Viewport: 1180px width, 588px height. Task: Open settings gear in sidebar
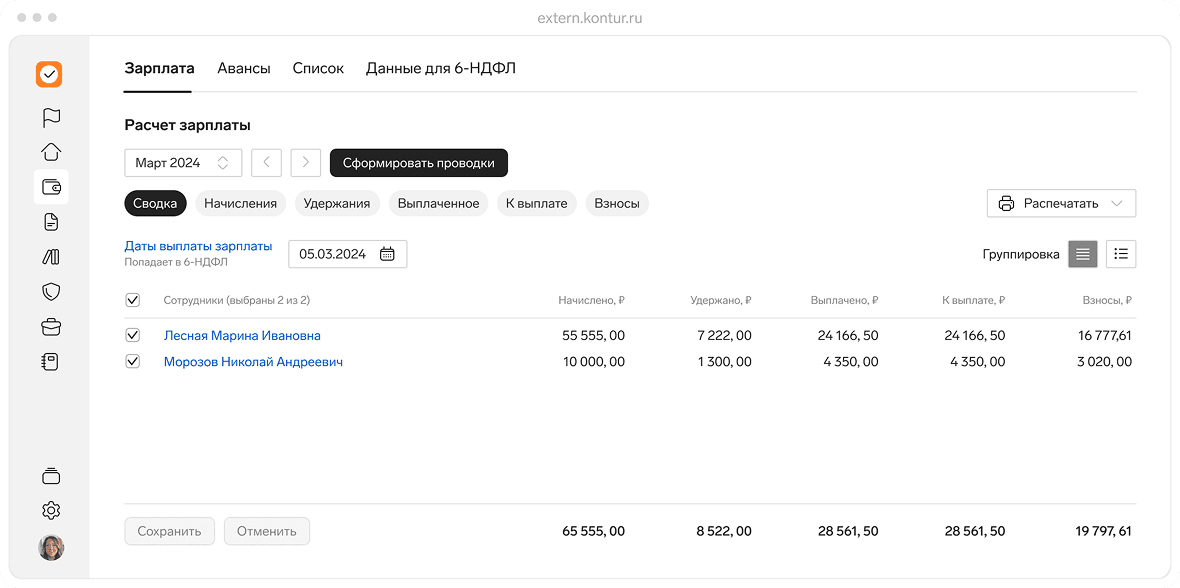click(x=51, y=510)
